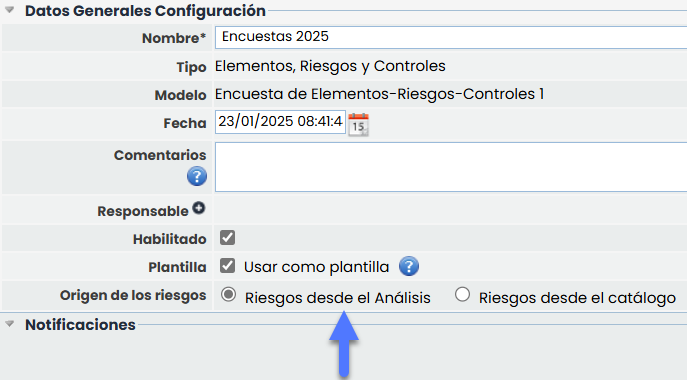Choose Riesgos desde el catálogo option
The width and height of the screenshot is (687, 380).
tap(462, 295)
